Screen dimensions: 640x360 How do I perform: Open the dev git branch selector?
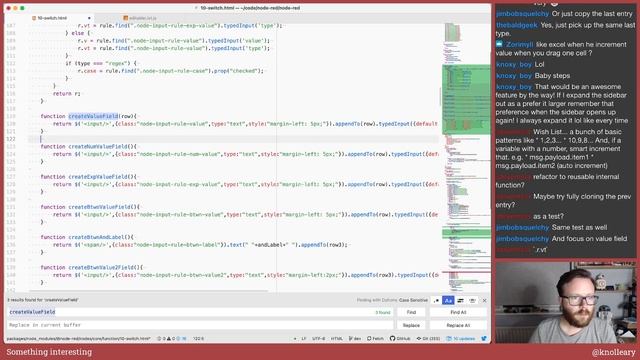tap(355, 339)
